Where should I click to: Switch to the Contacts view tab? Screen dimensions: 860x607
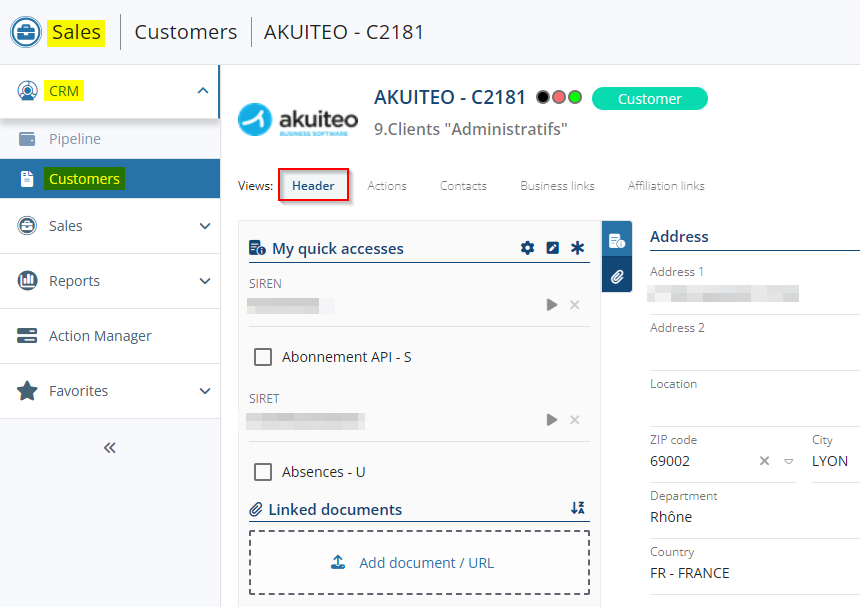click(x=463, y=186)
